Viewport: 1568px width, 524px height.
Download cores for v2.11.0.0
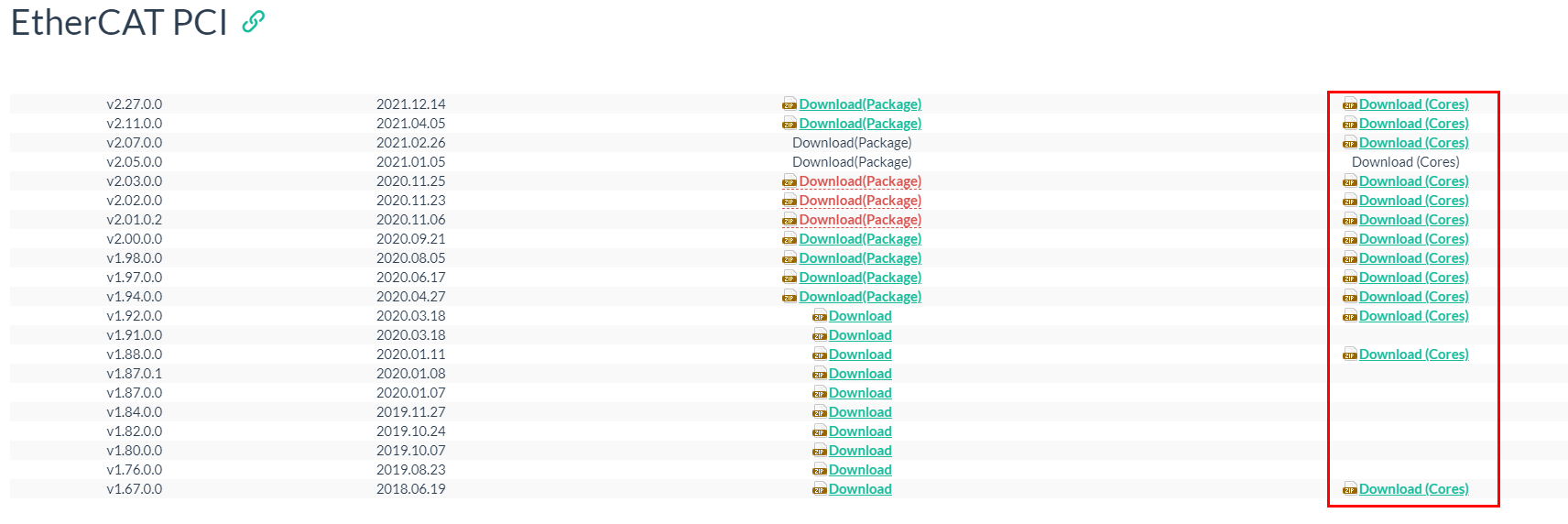tap(1413, 124)
